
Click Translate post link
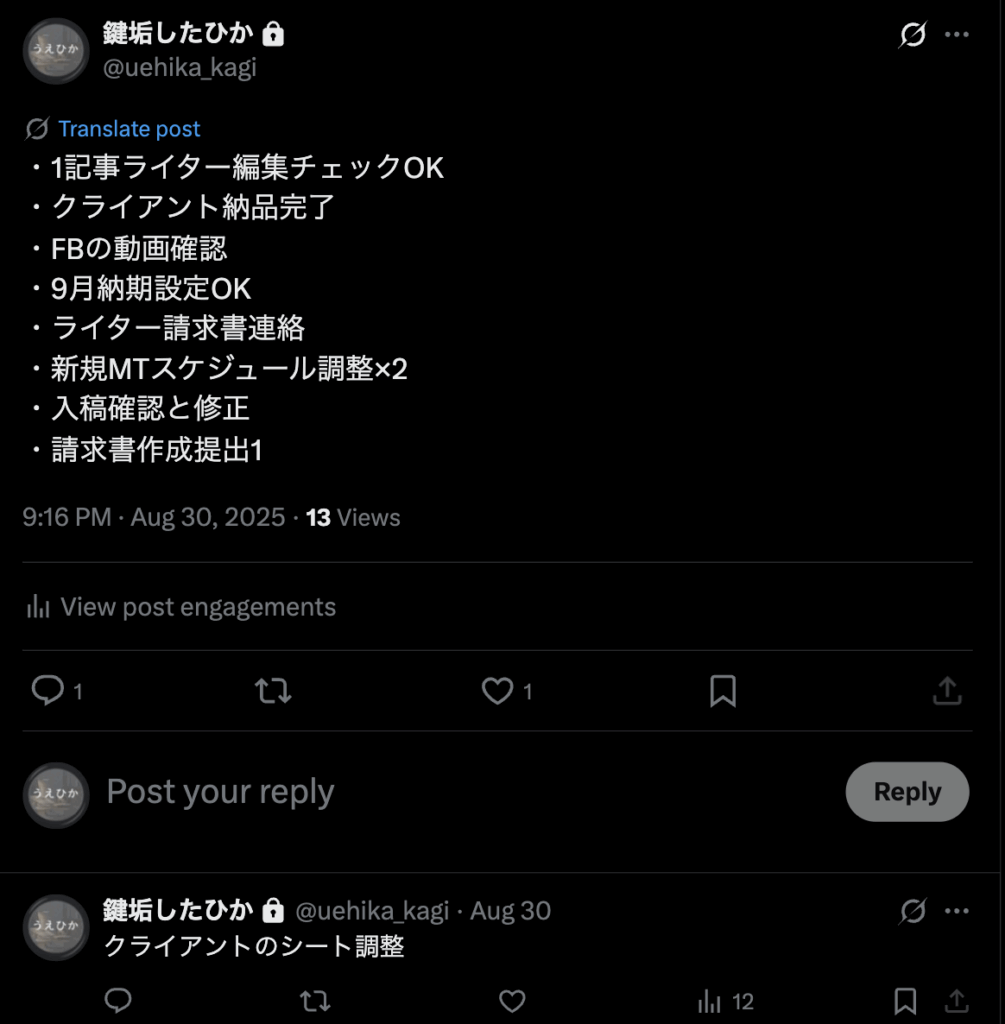tap(129, 129)
